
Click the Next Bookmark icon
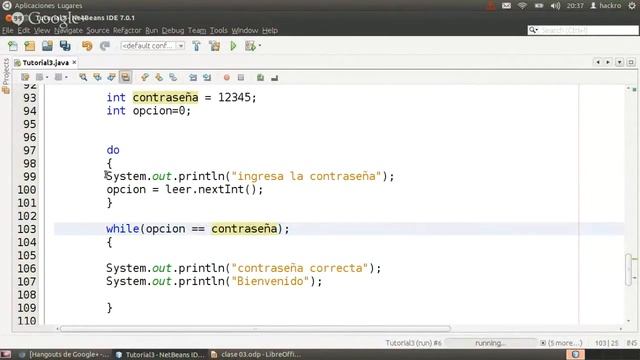click(x=159, y=77)
